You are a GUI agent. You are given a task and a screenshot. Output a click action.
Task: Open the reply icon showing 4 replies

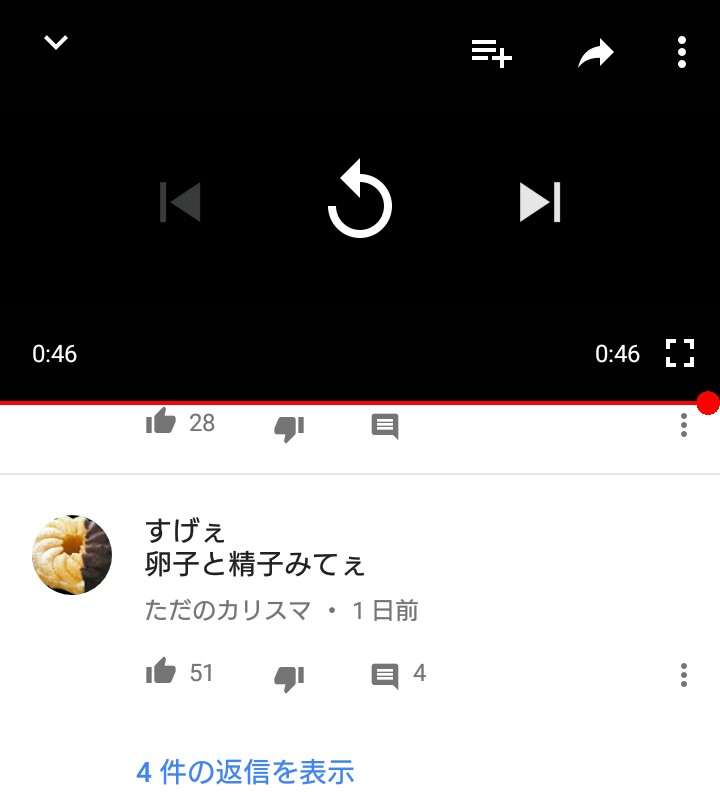(399, 675)
